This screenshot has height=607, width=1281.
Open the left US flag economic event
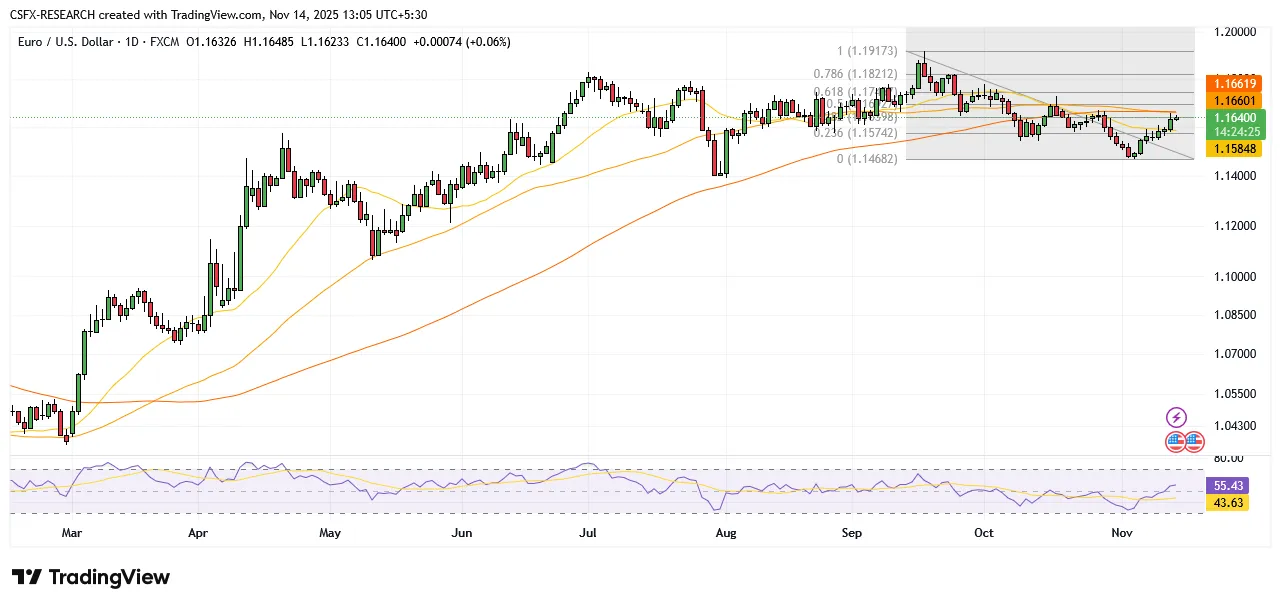click(1176, 441)
